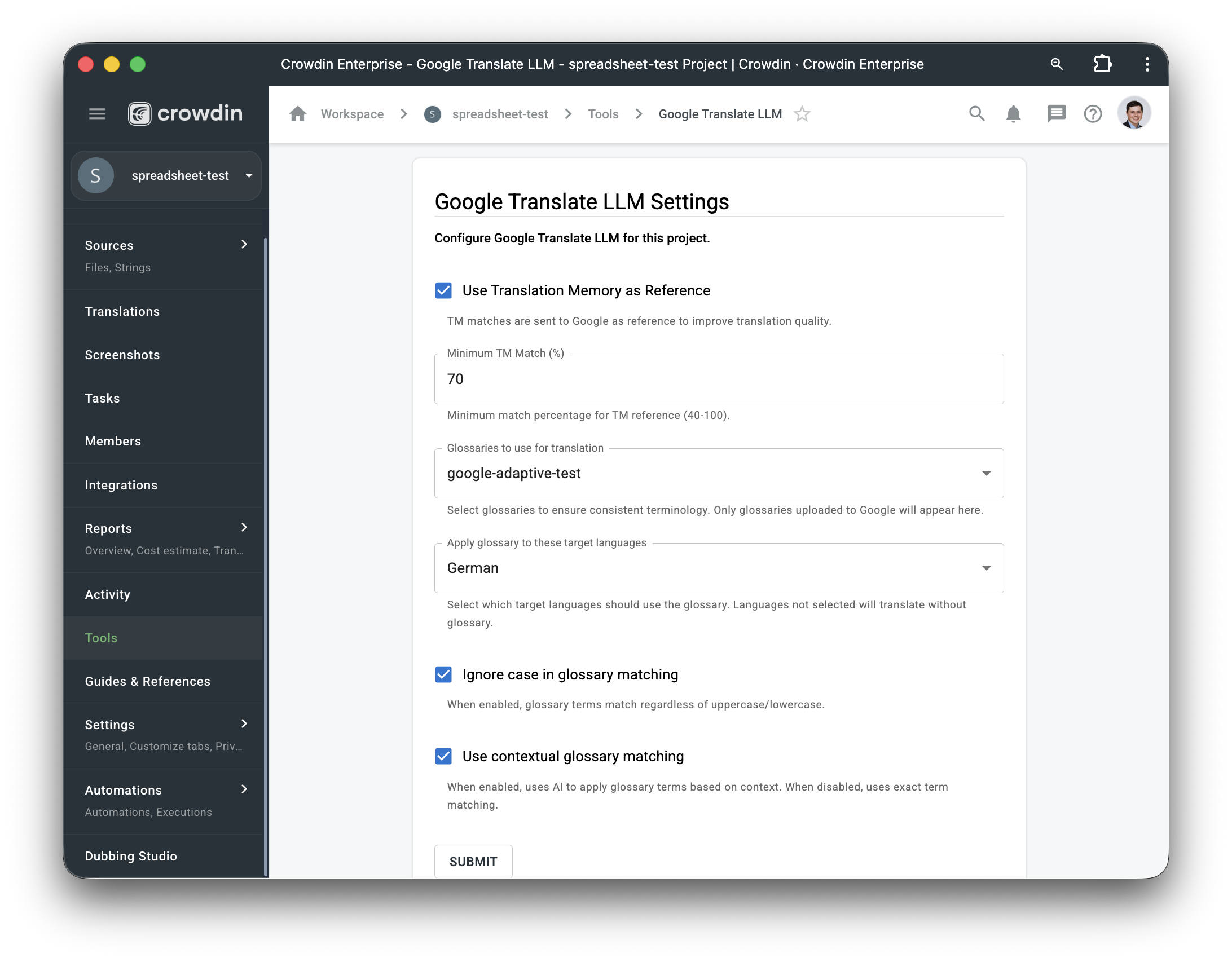This screenshot has width=1232, height=962.
Task: Go to the Workspace home icon
Action: (297, 114)
